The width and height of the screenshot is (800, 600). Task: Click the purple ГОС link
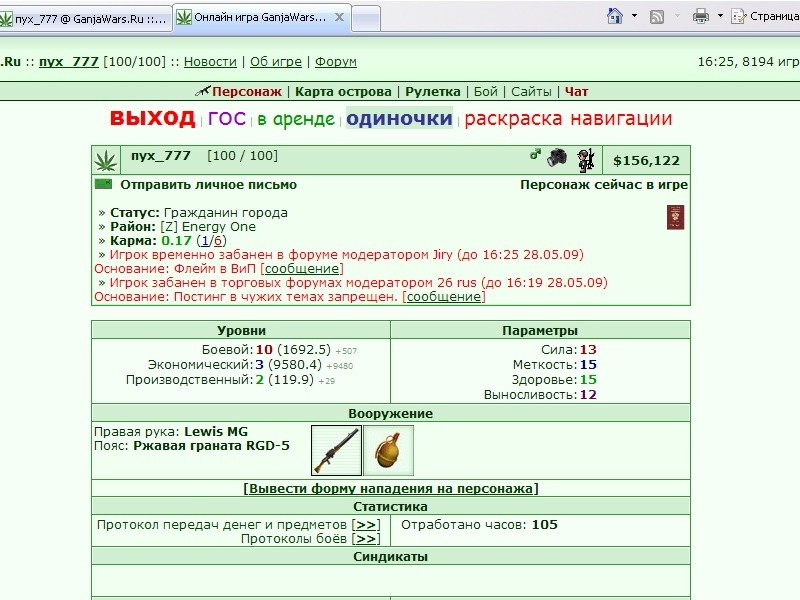227,119
